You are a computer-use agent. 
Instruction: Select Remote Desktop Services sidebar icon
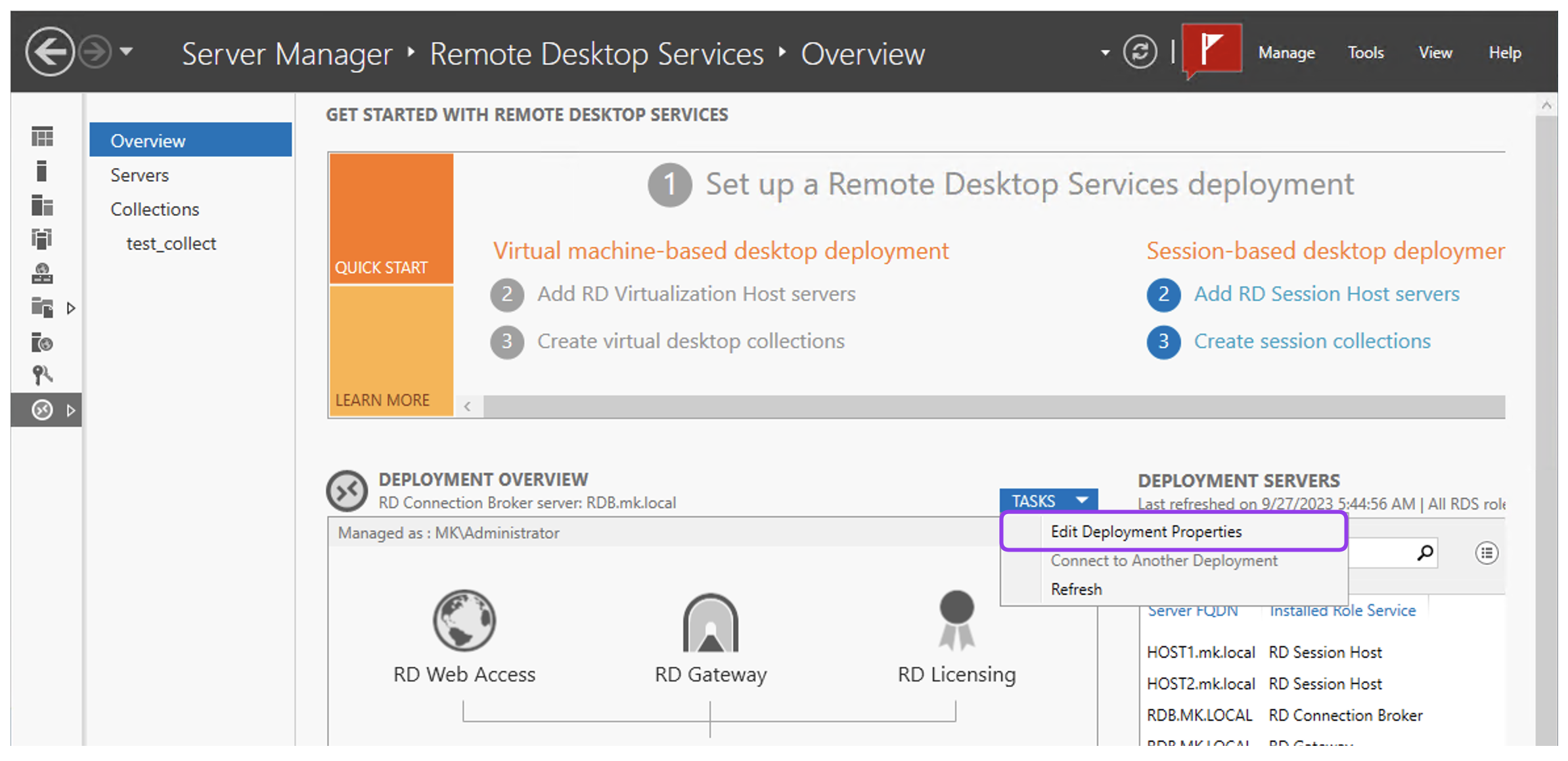(42, 410)
